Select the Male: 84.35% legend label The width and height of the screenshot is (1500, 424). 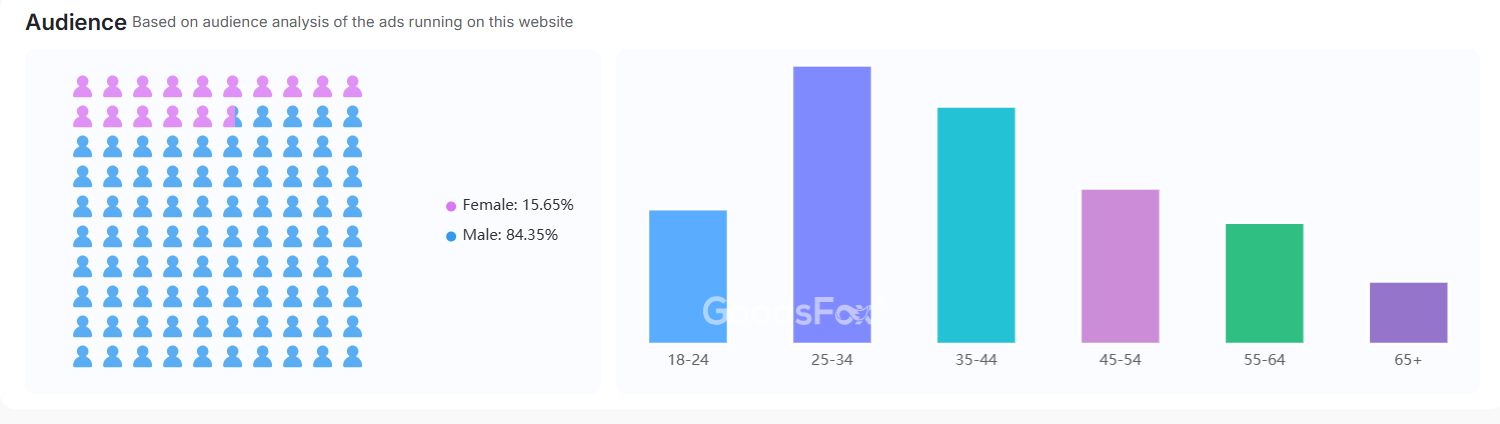(510, 235)
